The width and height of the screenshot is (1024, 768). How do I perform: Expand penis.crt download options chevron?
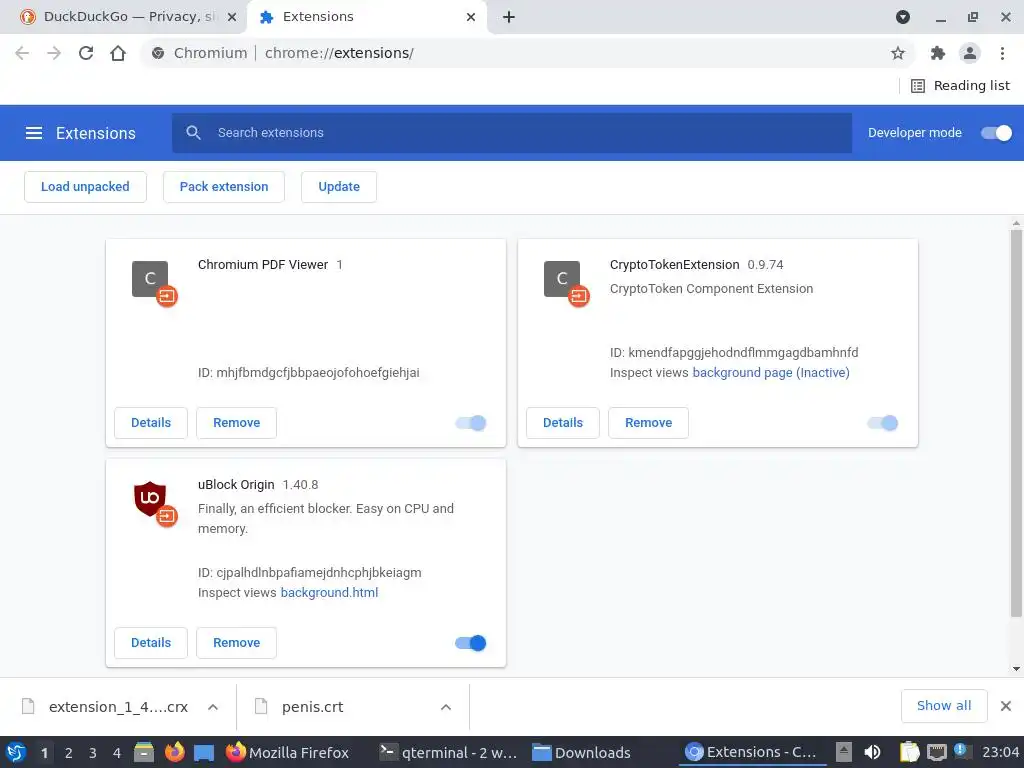click(x=446, y=707)
